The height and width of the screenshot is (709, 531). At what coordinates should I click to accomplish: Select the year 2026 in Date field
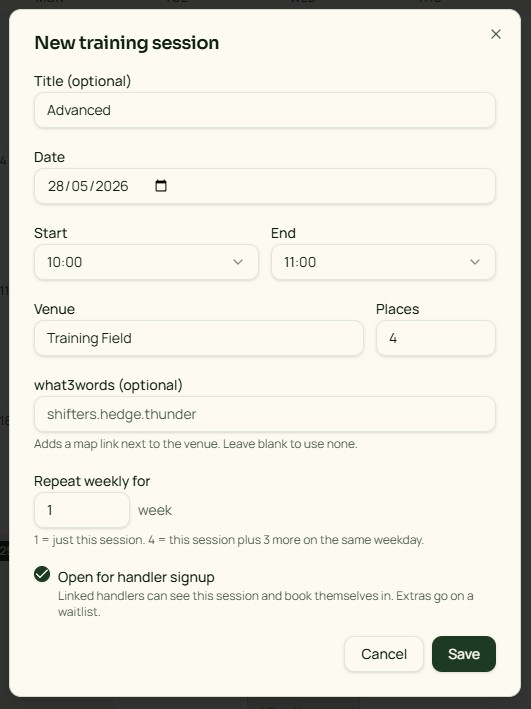click(112, 186)
